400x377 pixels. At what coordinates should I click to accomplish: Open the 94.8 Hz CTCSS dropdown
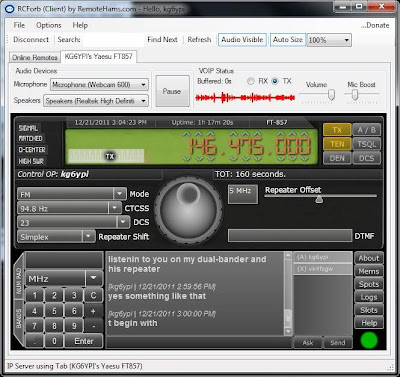click(69, 208)
